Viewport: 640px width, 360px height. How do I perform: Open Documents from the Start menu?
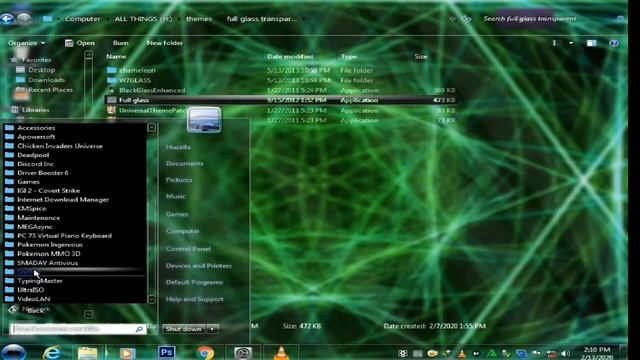coord(184,164)
